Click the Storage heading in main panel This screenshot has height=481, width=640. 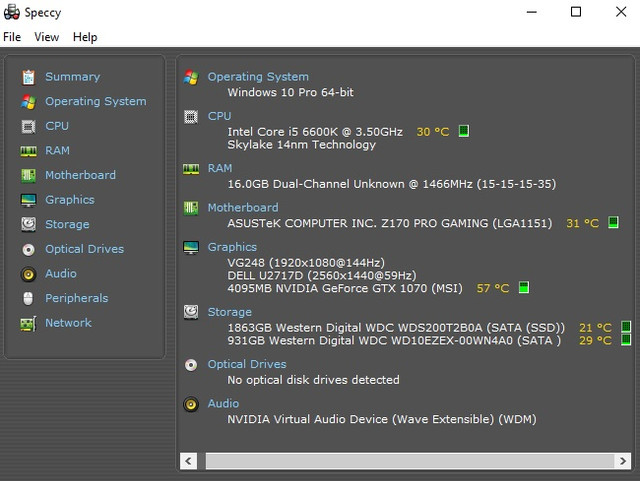[229, 312]
